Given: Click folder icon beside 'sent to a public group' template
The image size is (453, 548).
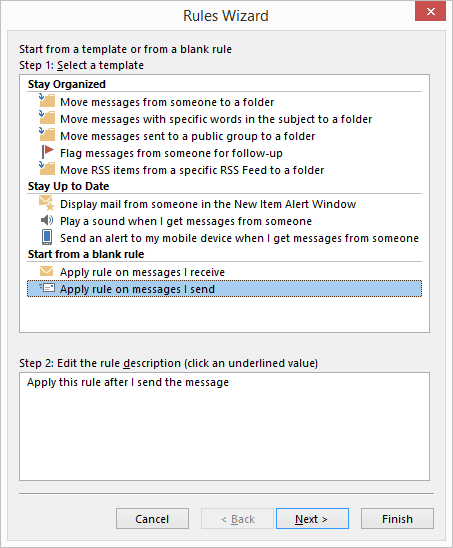Looking at the screenshot, I should [x=47, y=135].
